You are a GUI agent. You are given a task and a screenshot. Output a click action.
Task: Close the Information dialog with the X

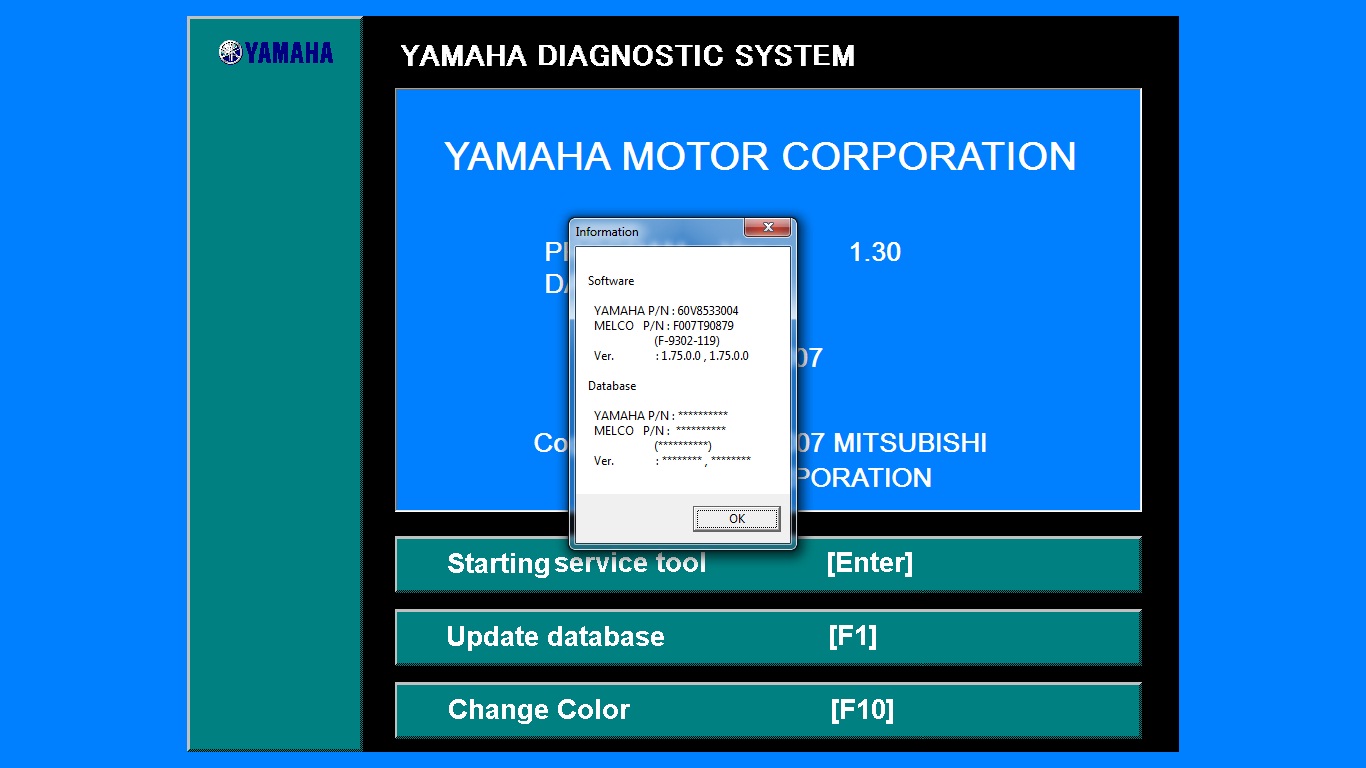pos(768,228)
